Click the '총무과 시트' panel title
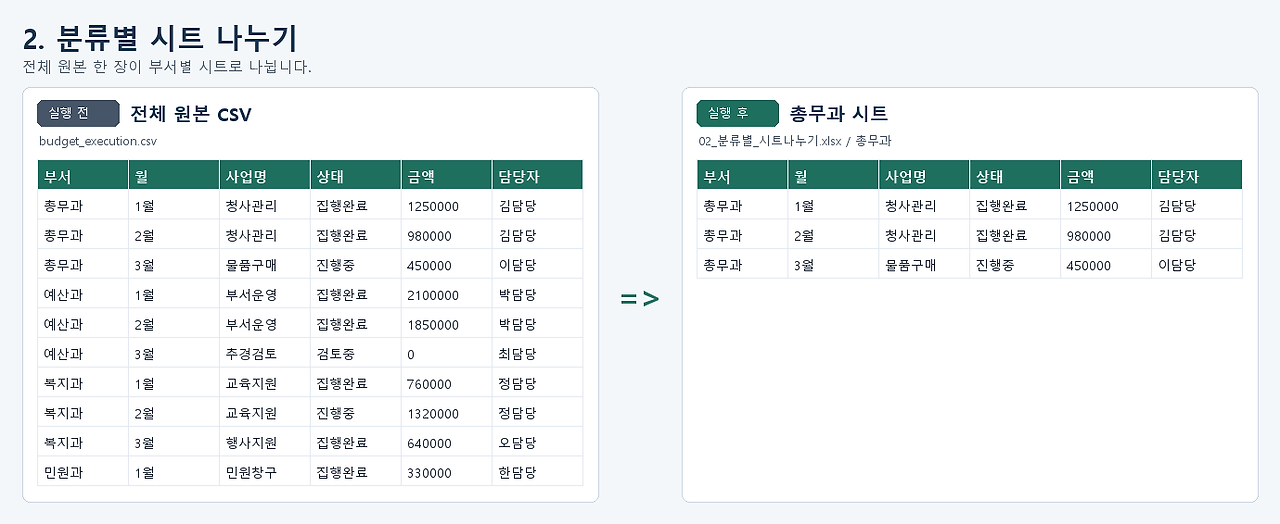Image resolution: width=1280 pixels, height=524 pixels. [x=839, y=114]
